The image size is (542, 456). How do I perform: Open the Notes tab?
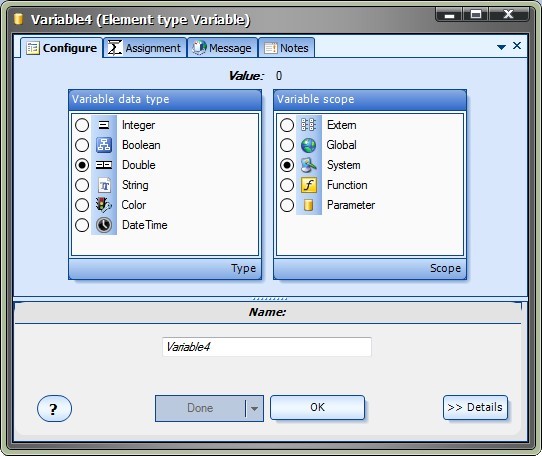[x=286, y=48]
